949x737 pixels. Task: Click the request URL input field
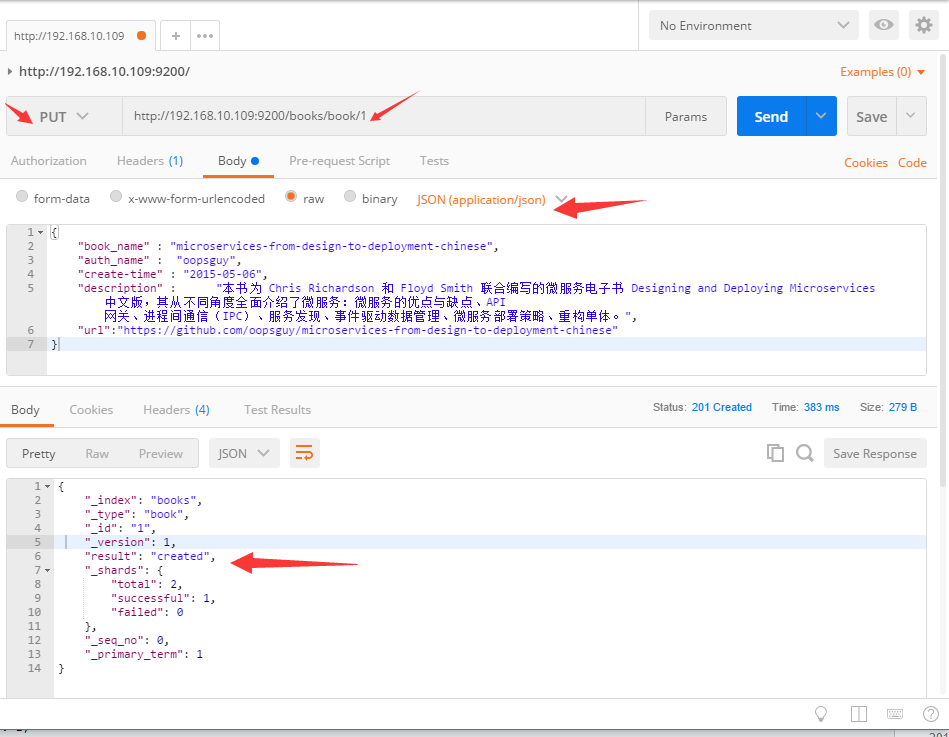384,117
